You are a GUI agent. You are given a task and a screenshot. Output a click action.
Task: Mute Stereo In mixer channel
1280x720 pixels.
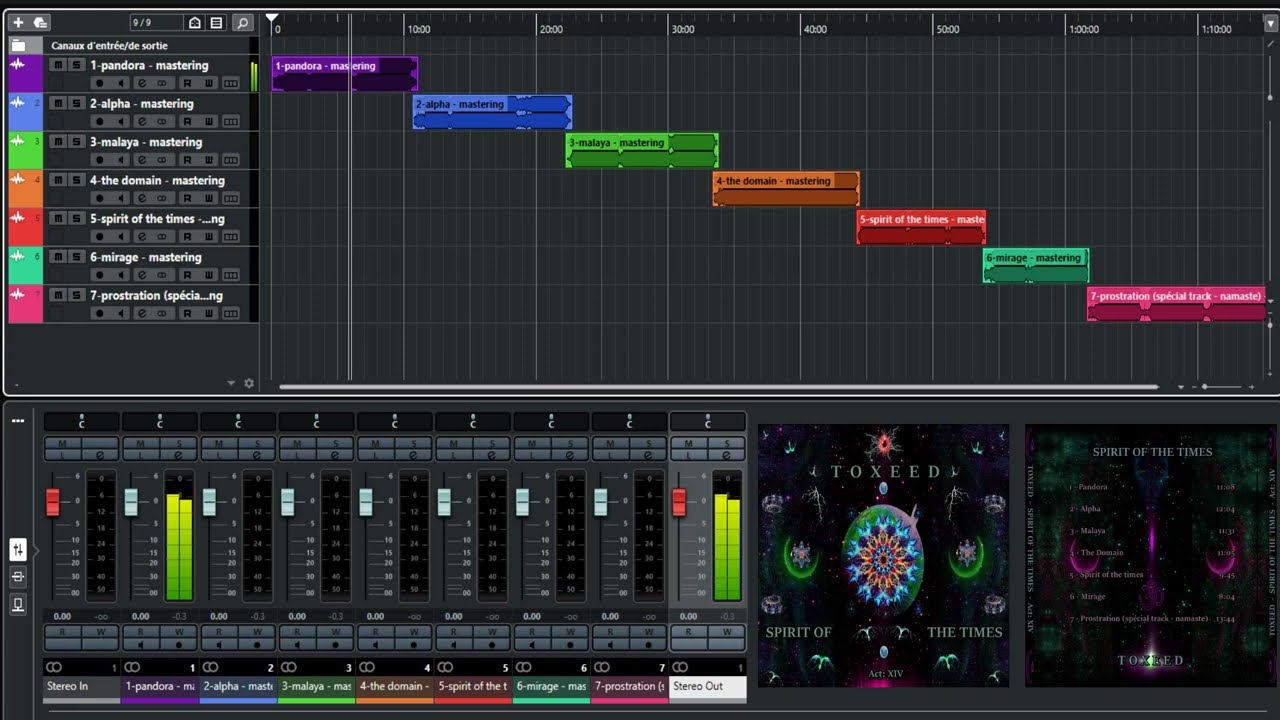coord(62,443)
